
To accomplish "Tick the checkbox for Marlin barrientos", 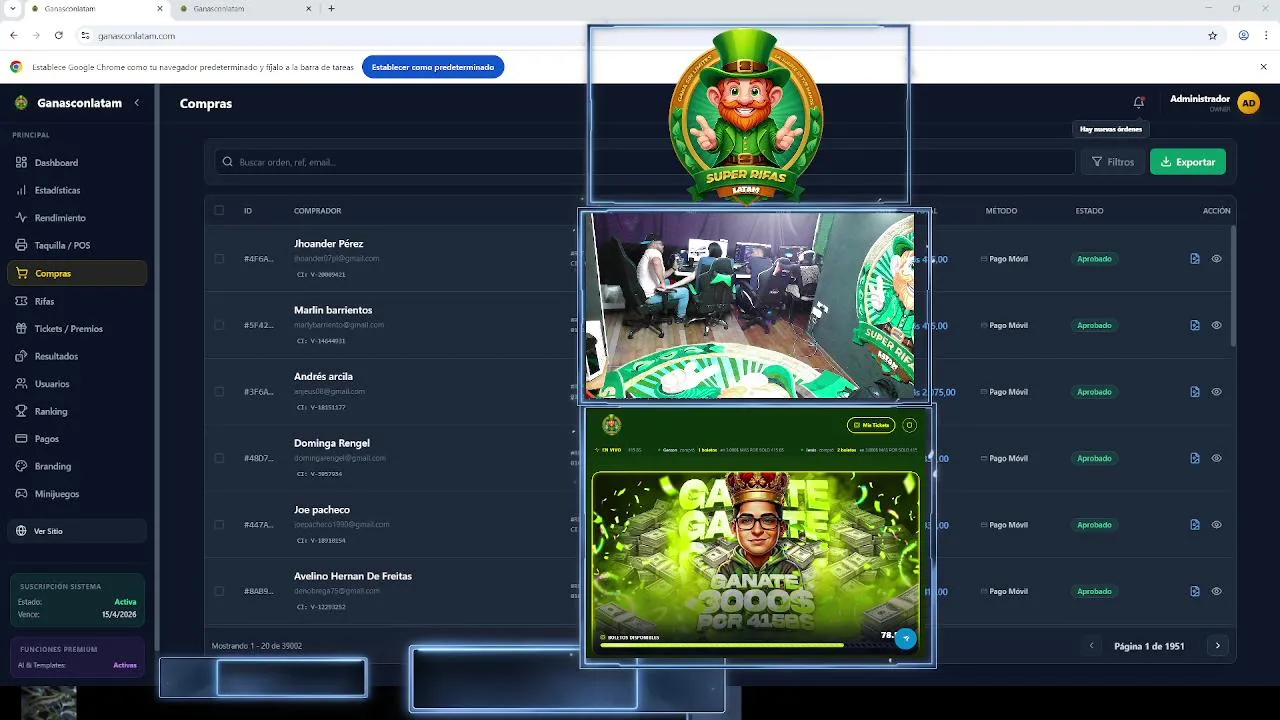I will (219, 325).
